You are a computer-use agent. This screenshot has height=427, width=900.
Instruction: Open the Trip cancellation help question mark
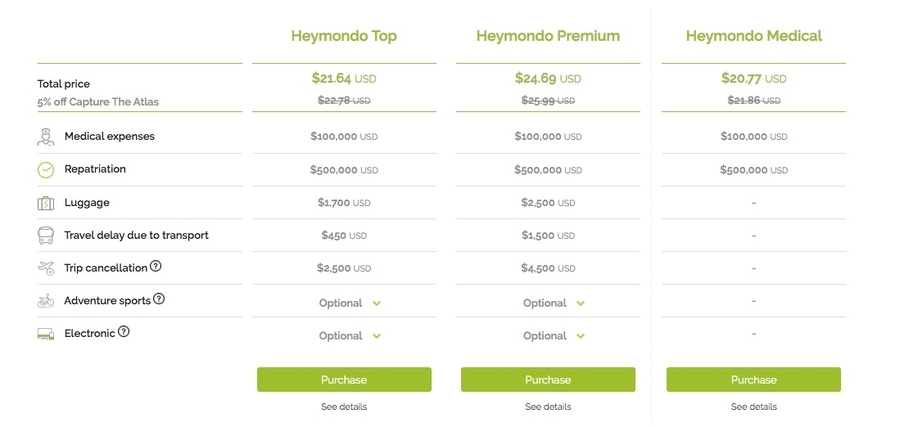pos(156,267)
